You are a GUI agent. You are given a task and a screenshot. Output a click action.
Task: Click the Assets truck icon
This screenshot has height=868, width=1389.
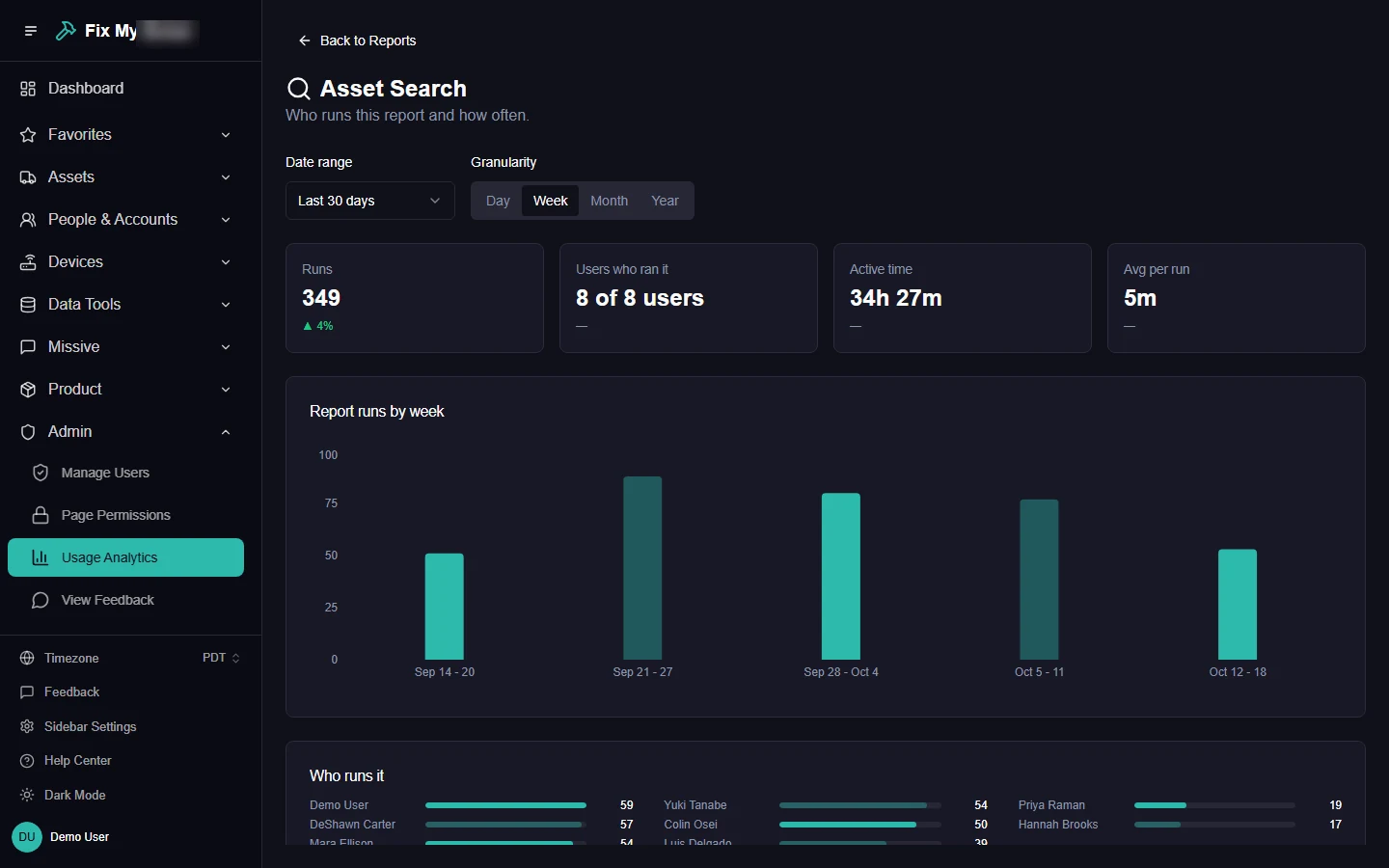click(x=28, y=177)
